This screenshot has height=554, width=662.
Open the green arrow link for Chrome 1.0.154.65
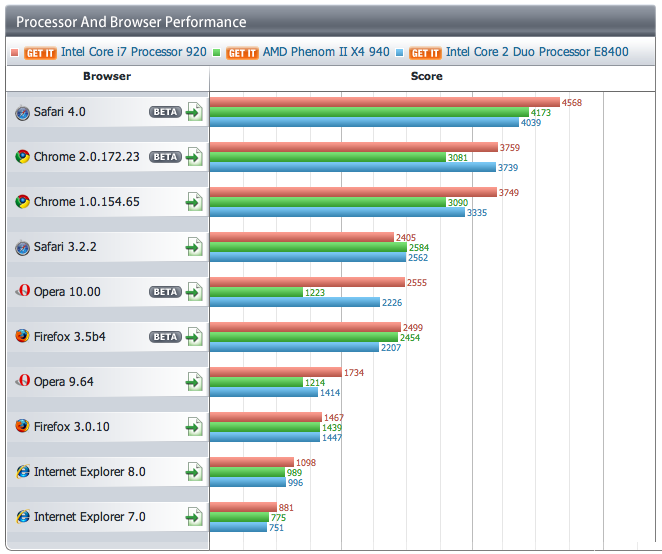[x=194, y=202]
